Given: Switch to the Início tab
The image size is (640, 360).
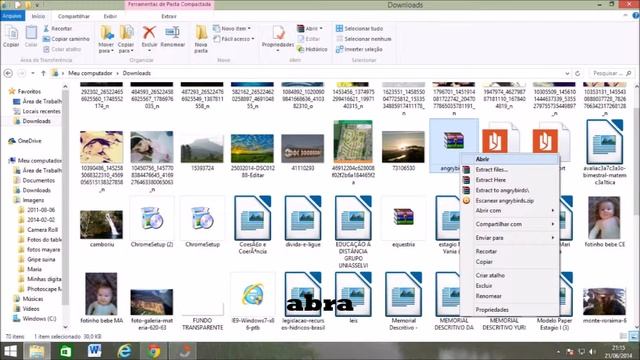Looking at the screenshot, I should pos(38,16).
